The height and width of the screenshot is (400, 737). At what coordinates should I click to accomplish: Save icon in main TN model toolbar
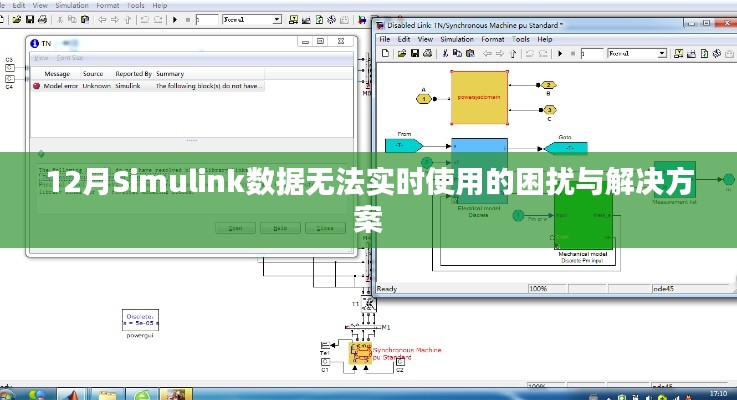pyautogui.click(x=30, y=19)
